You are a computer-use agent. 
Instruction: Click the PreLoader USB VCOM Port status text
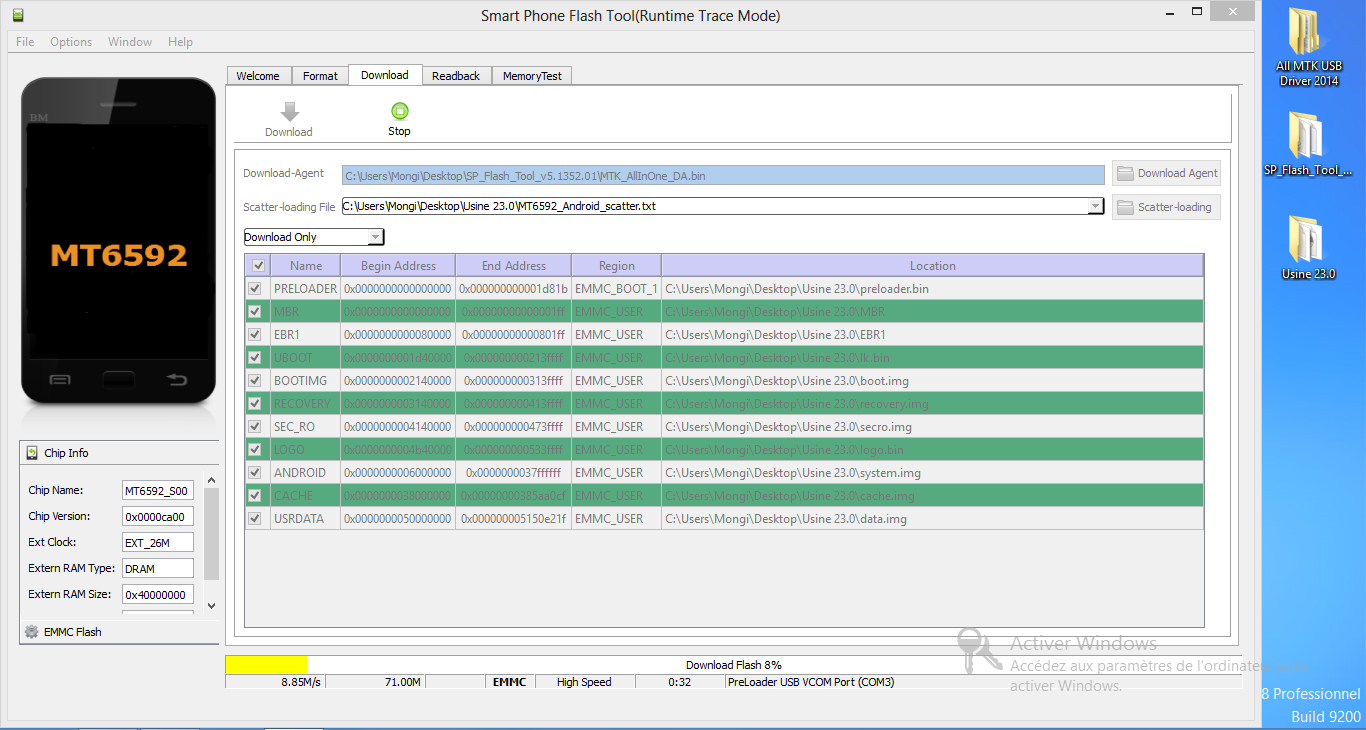pyautogui.click(x=811, y=682)
